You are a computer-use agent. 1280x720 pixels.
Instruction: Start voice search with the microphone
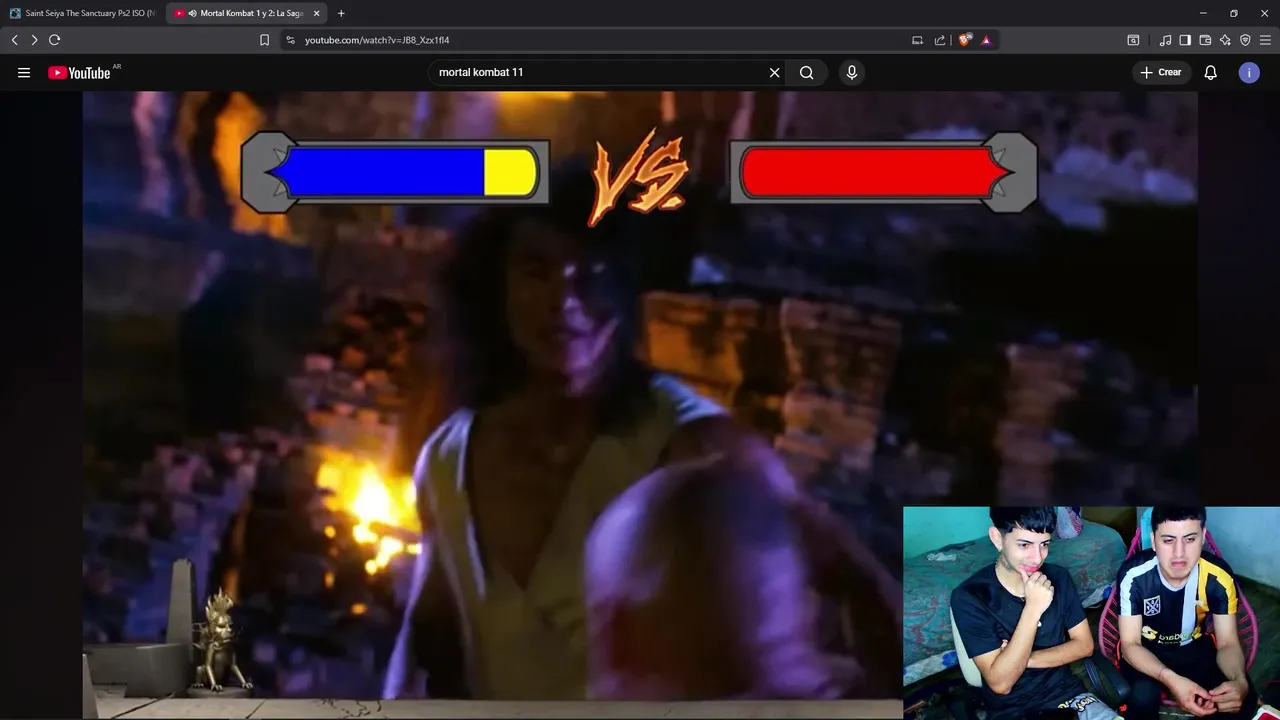(x=852, y=72)
